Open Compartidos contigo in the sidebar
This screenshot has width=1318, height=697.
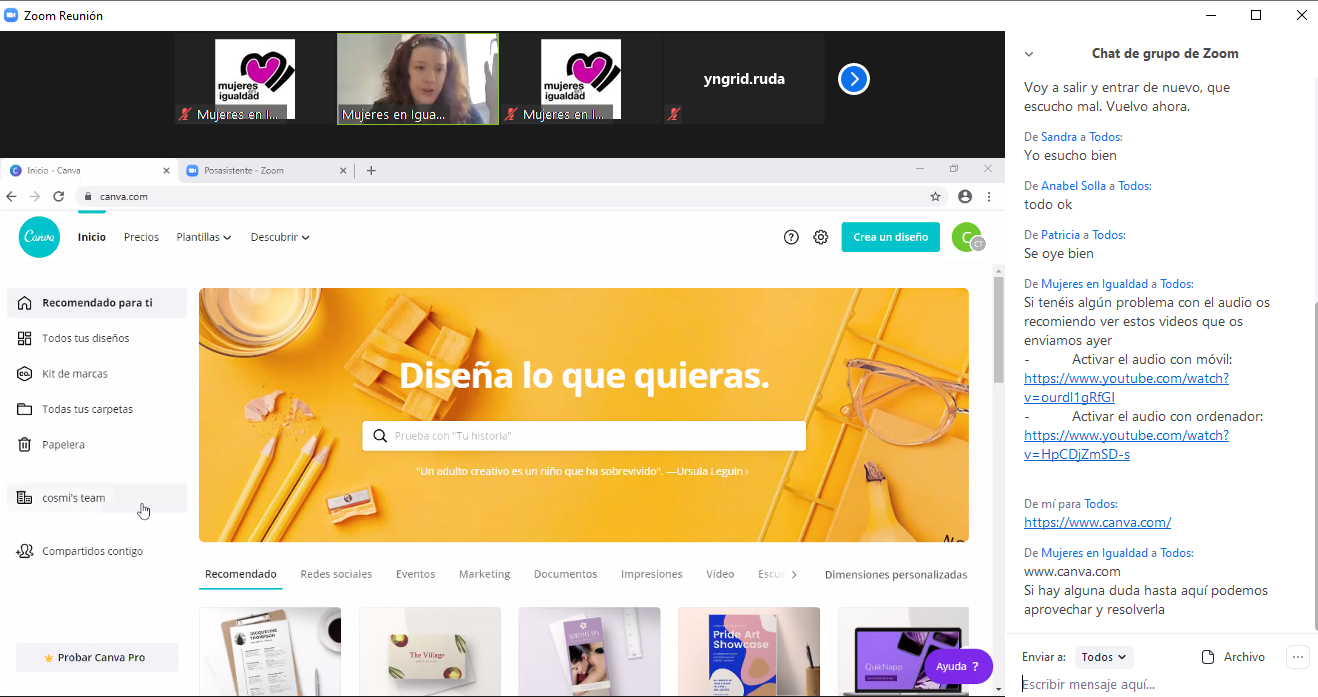97,551
